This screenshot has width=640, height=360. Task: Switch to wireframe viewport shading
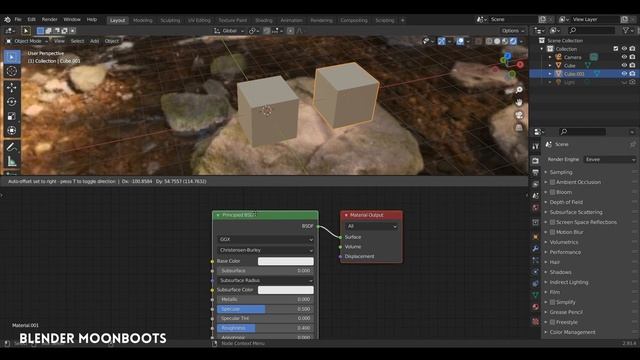point(489,41)
